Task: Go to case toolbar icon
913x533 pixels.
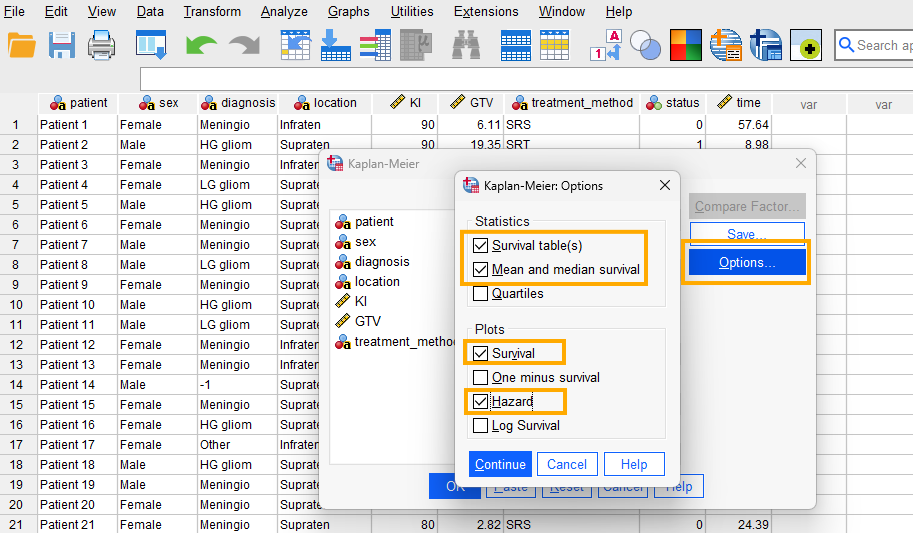Action: [296, 45]
